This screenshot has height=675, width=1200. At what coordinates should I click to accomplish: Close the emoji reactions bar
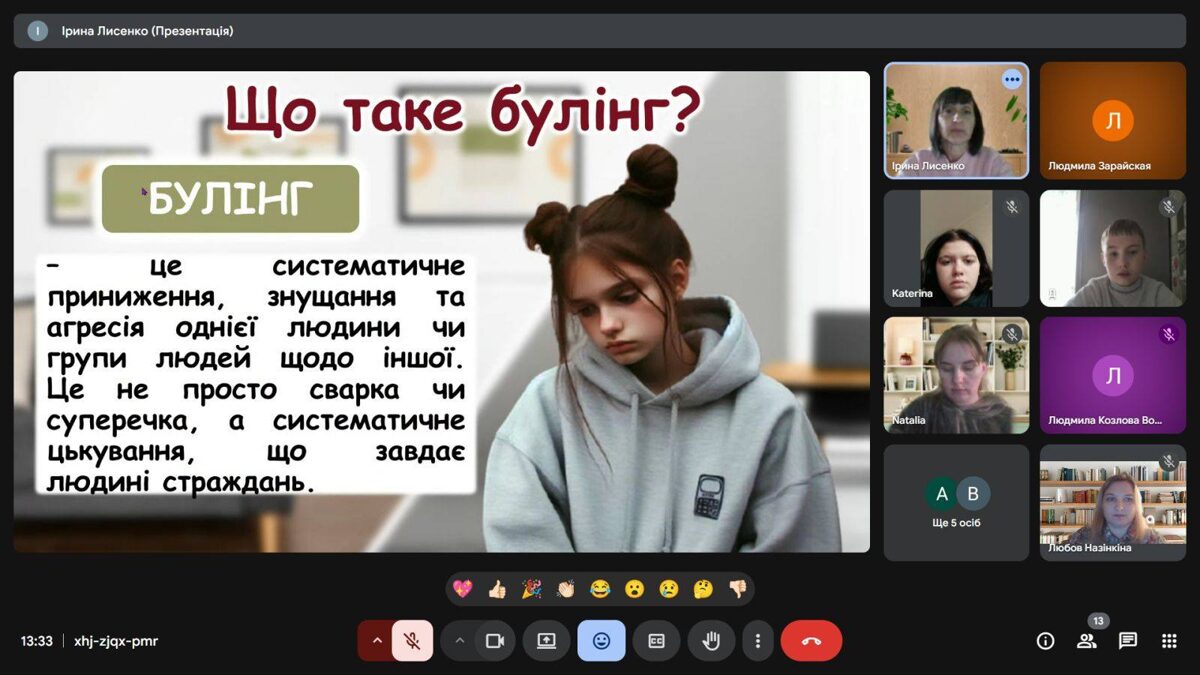pyautogui.click(x=601, y=641)
